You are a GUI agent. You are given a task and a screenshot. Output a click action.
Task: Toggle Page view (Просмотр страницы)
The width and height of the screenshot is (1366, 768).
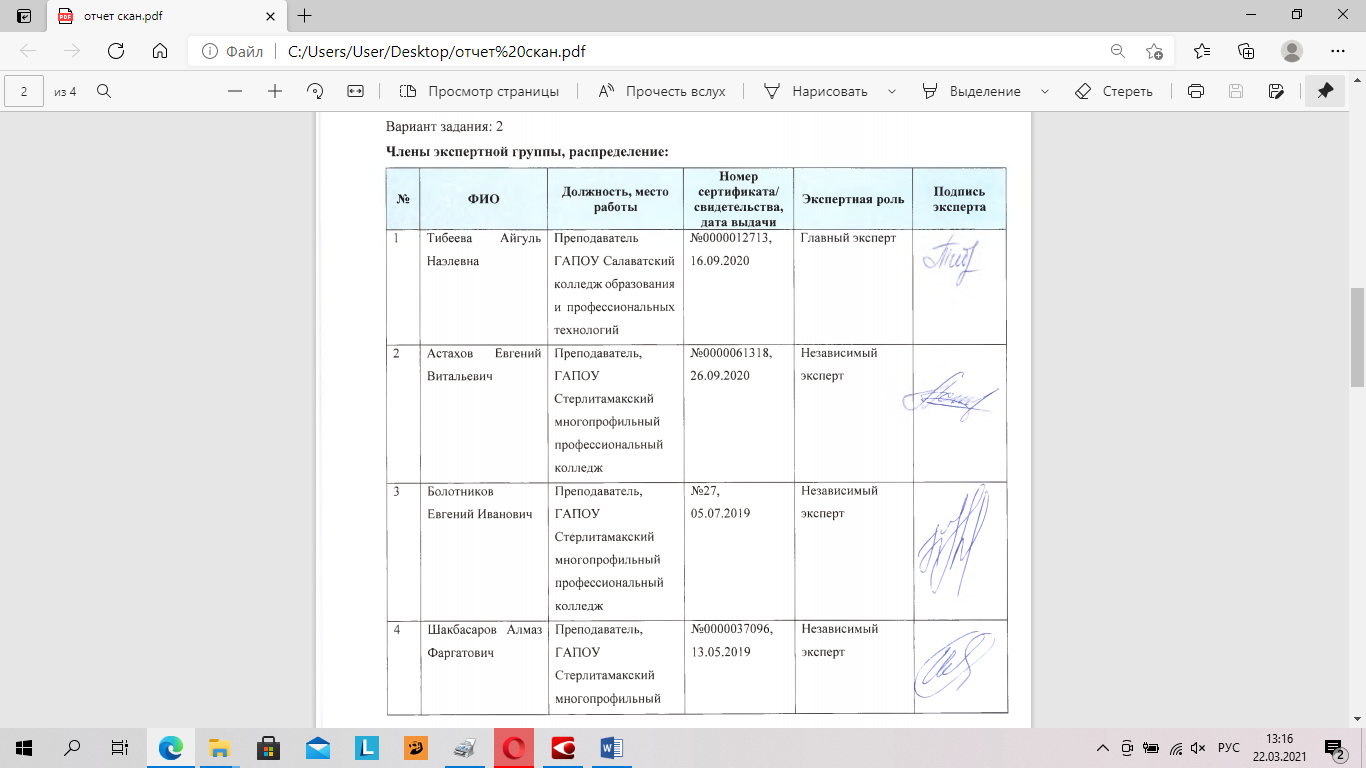(x=479, y=91)
